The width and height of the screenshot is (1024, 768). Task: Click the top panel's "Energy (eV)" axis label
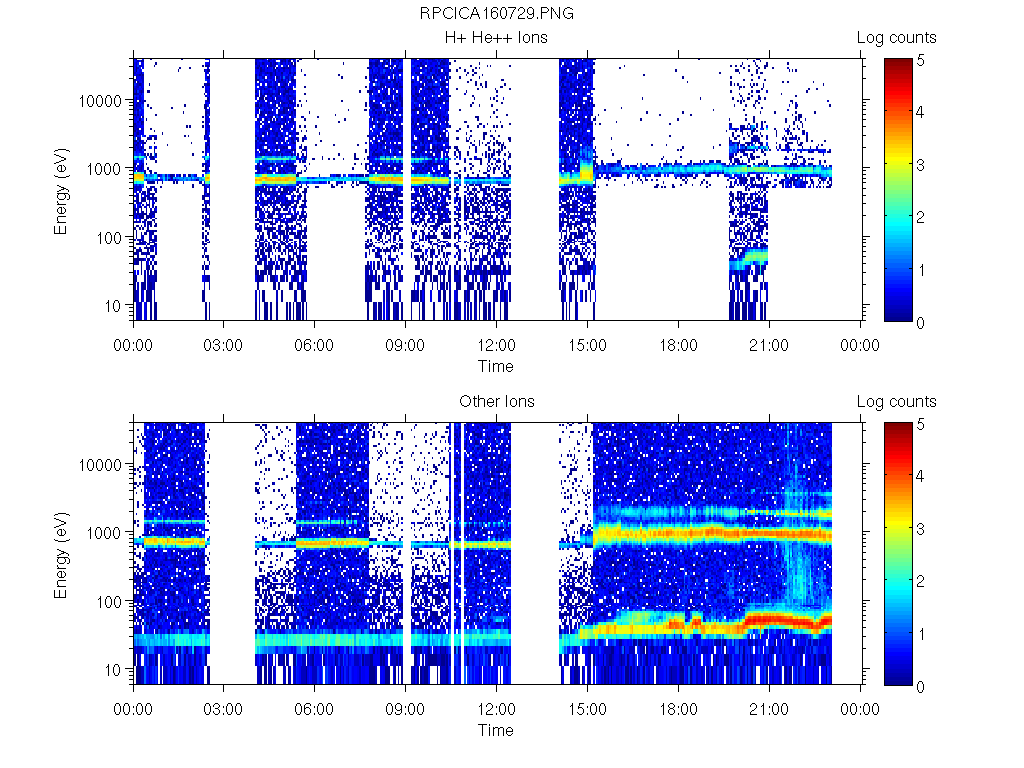62,189
